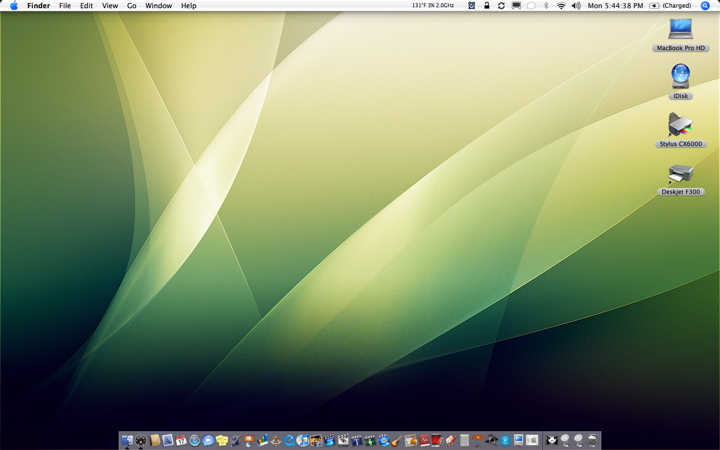This screenshot has height=450, width=720.
Task: Open the classic Mac computer dock icon
Action: pyautogui.click(x=518, y=440)
